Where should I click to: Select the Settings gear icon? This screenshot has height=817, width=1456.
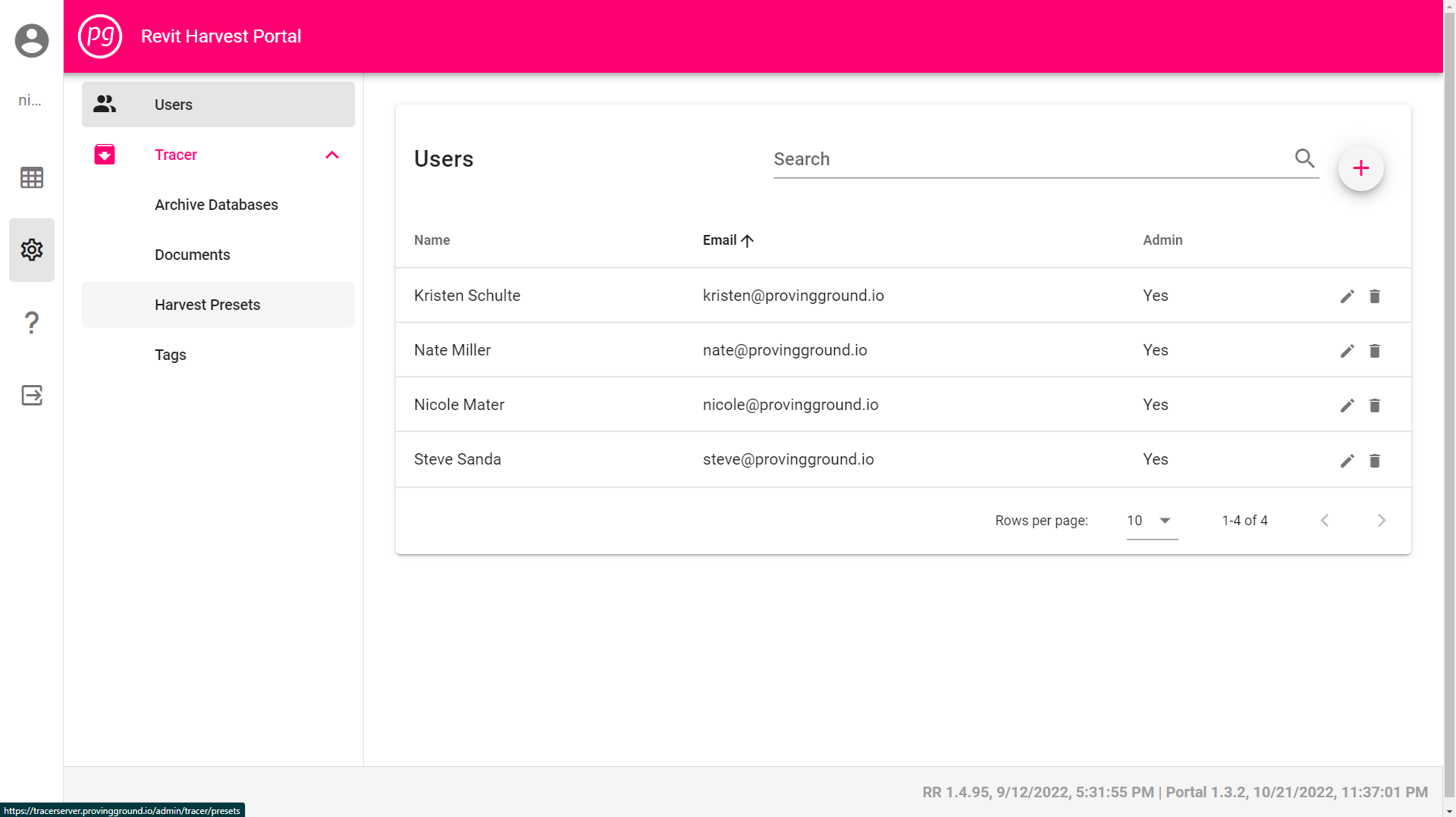click(x=31, y=249)
